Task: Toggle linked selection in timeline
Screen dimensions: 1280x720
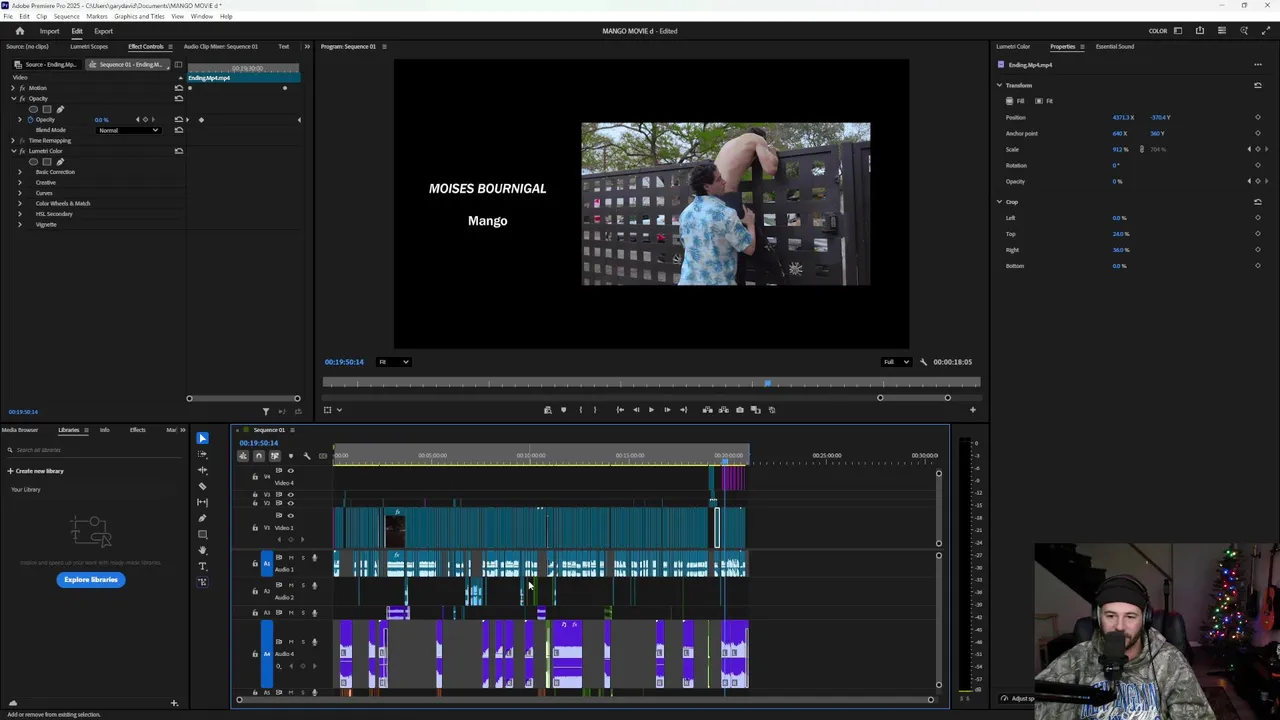Action: click(x=275, y=456)
